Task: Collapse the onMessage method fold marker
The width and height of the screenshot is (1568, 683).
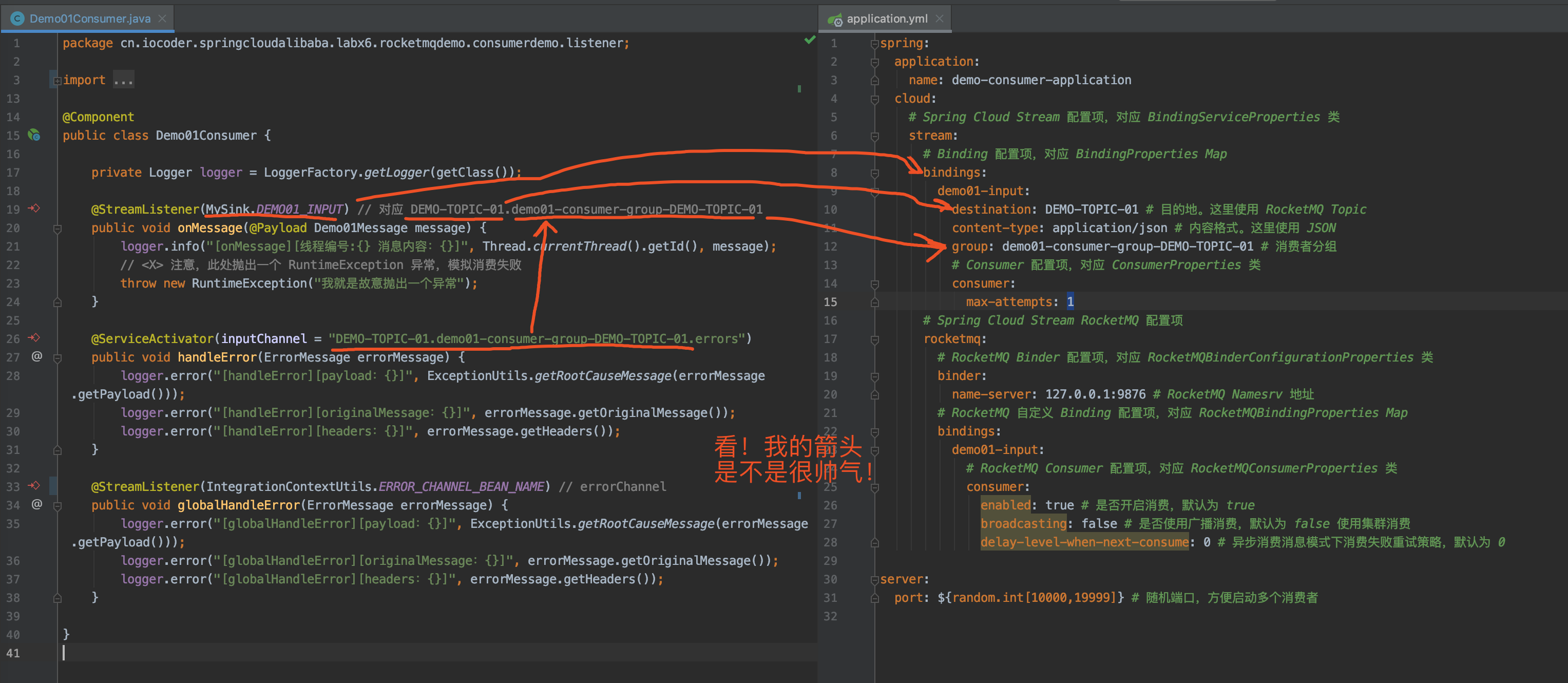Action: point(57,229)
